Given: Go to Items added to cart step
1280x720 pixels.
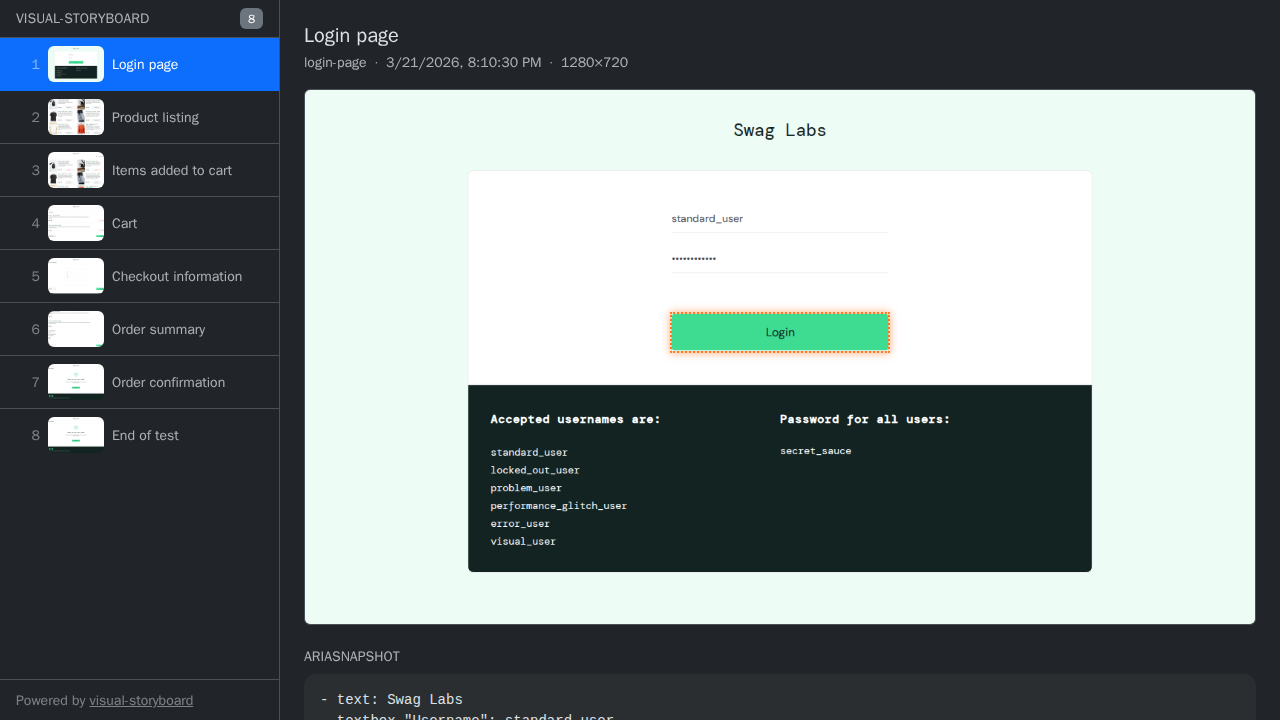Looking at the screenshot, I should (171, 170).
